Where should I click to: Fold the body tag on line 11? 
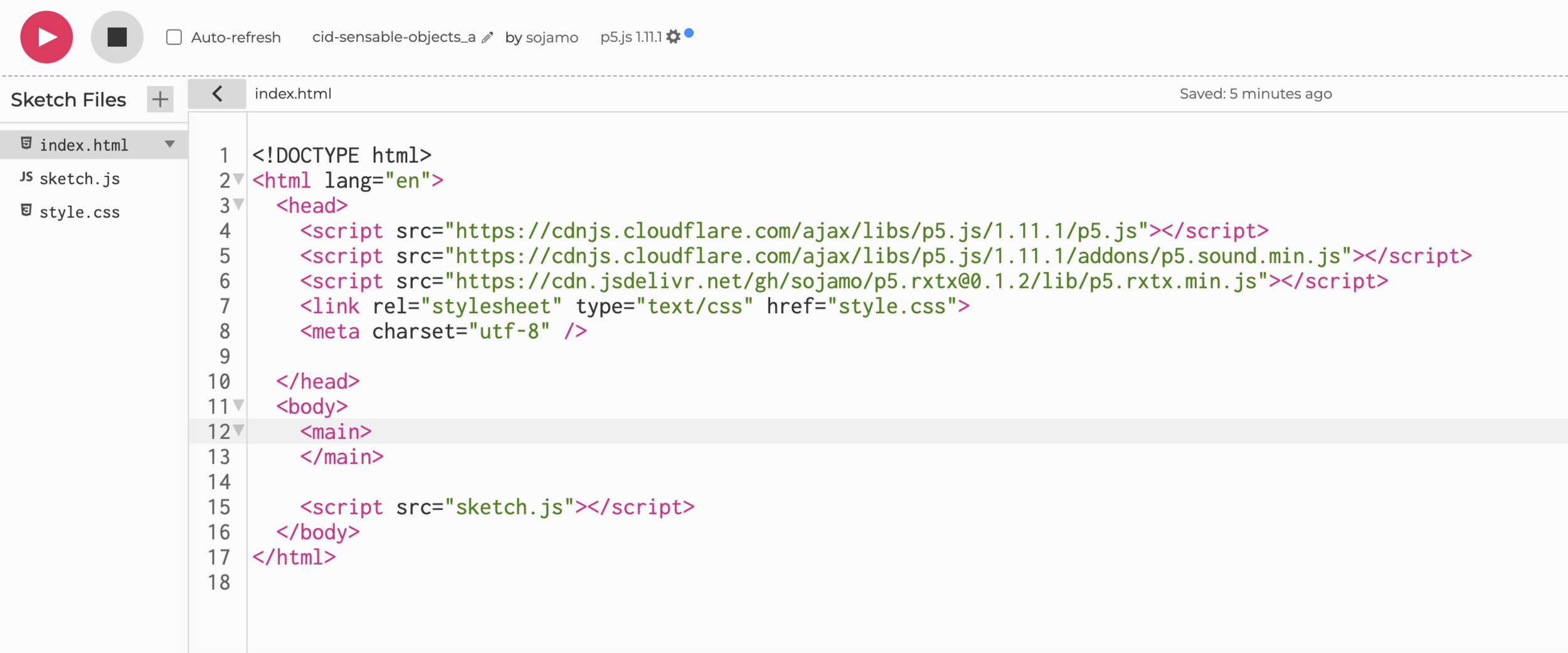click(239, 405)
